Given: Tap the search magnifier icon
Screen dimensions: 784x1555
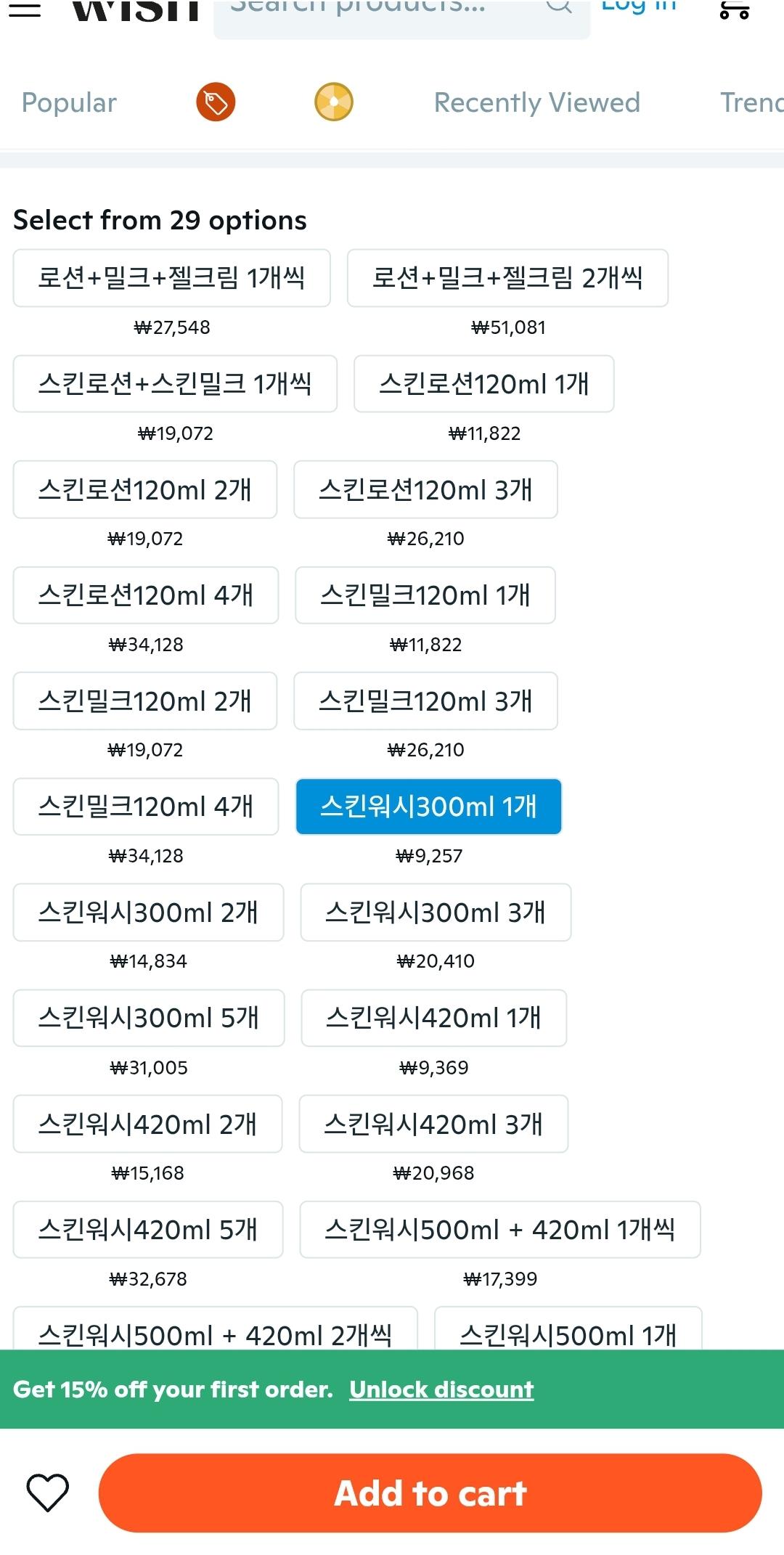Looking at the screenshot, I should [x=559, y=6].
